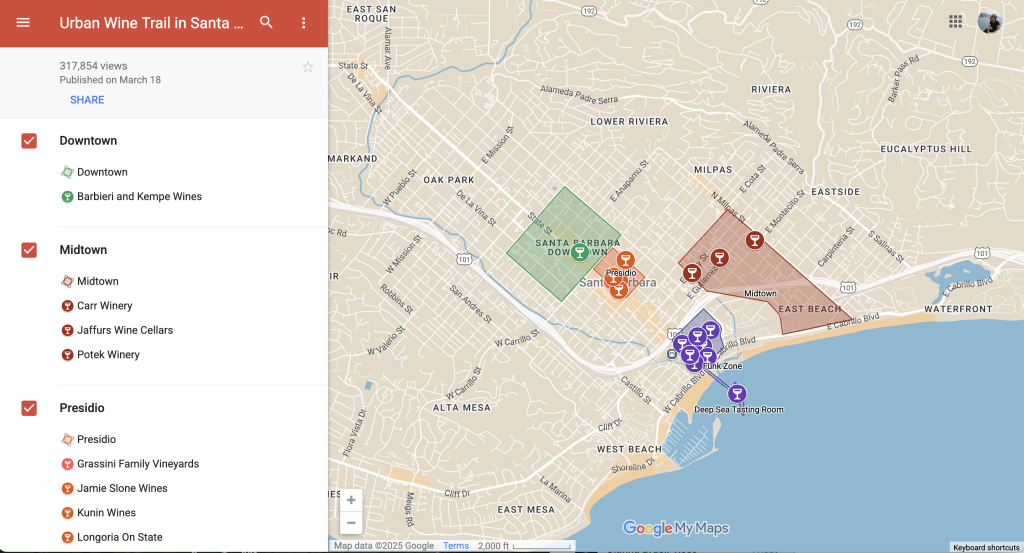Click the orange wine marker above Presidio label
This screenshot has width=1024, height=553.
coord(625,260)
